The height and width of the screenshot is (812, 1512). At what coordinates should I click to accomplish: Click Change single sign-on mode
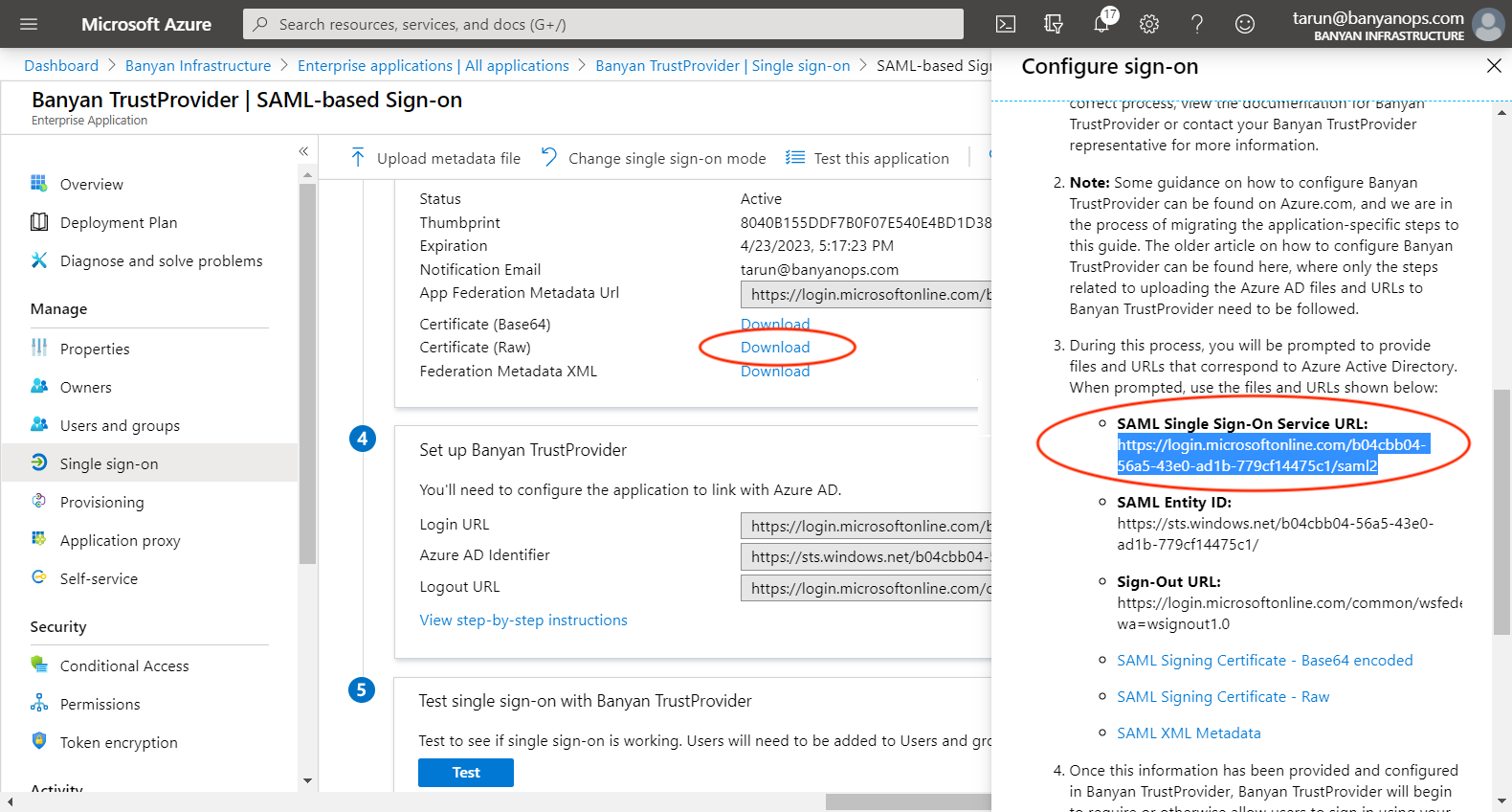[654, 158]
